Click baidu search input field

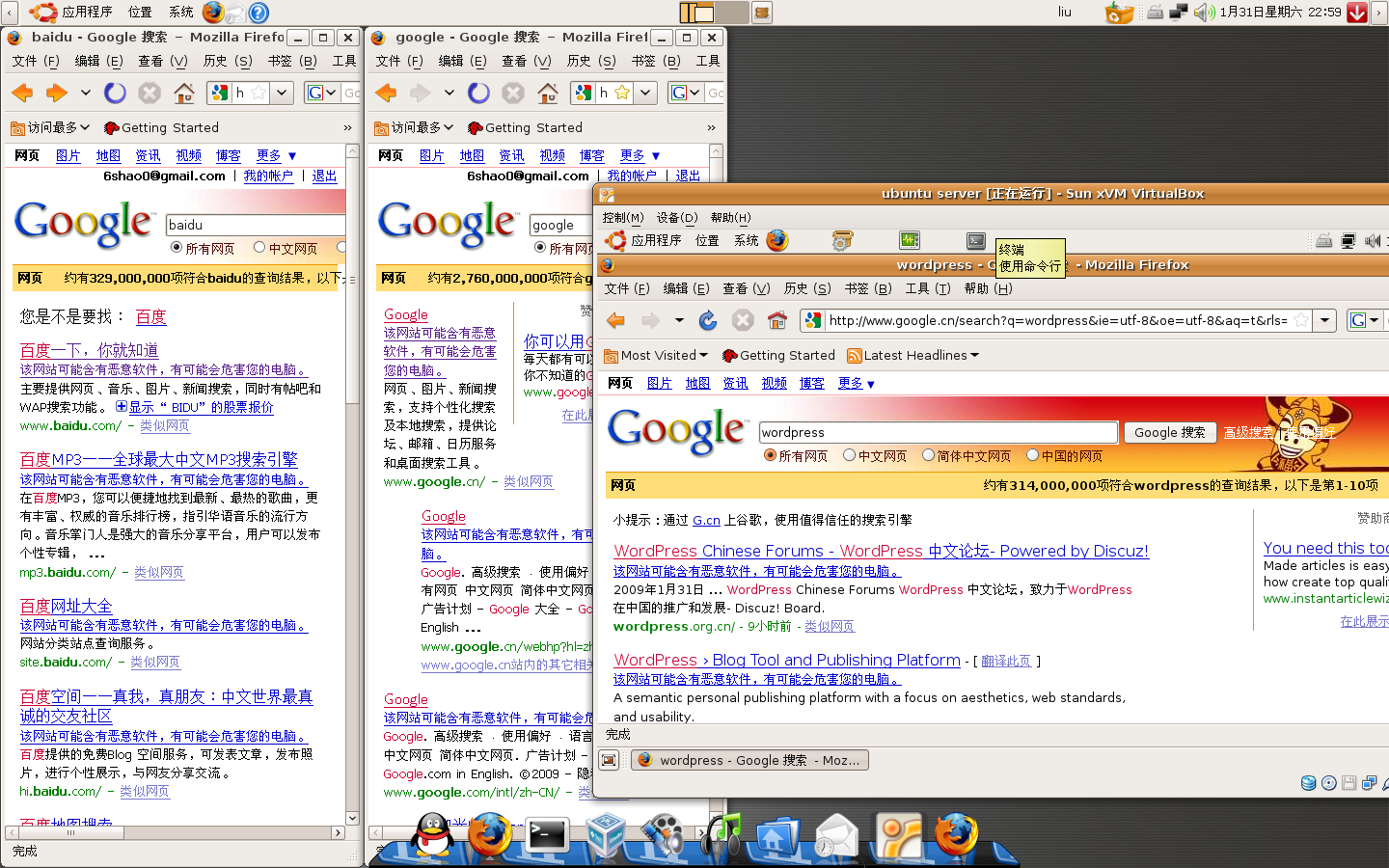[x=256, y=225]
